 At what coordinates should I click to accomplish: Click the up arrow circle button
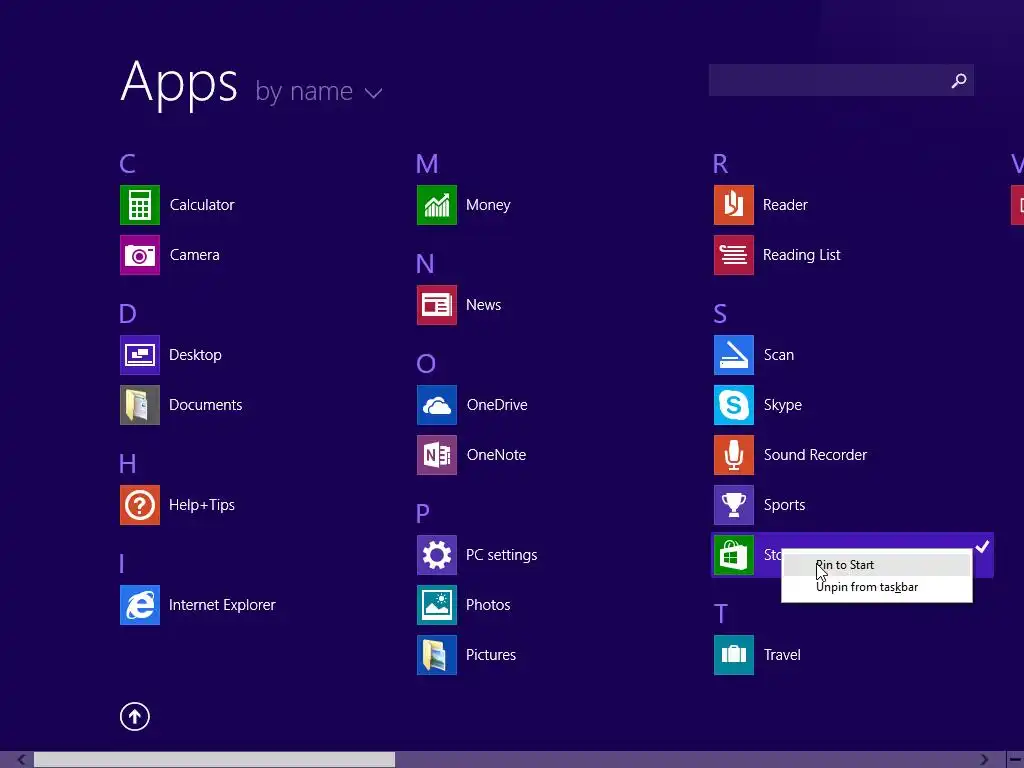[x=135, y=717]
